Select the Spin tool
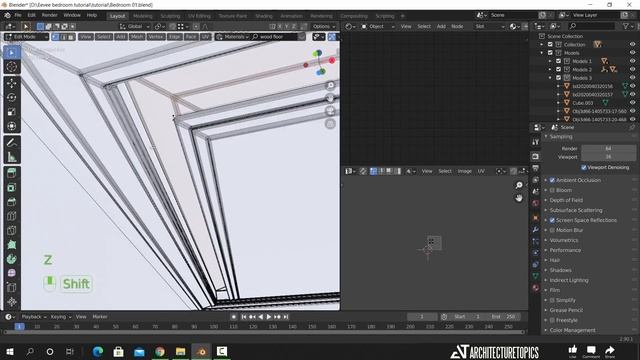Viewport: 640px width, 360px height. point(11,259)
